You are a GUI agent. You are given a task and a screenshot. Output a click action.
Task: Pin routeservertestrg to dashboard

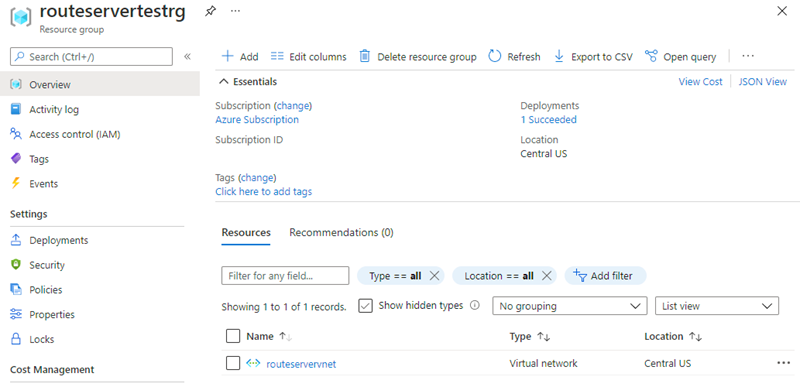[x=210, y=11]
